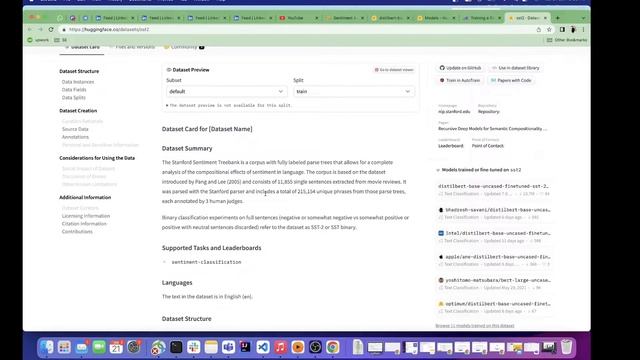The width and height of the screenshot is (640, 360).
Task: Open the Leaderboard link
Action: point(451,146)
